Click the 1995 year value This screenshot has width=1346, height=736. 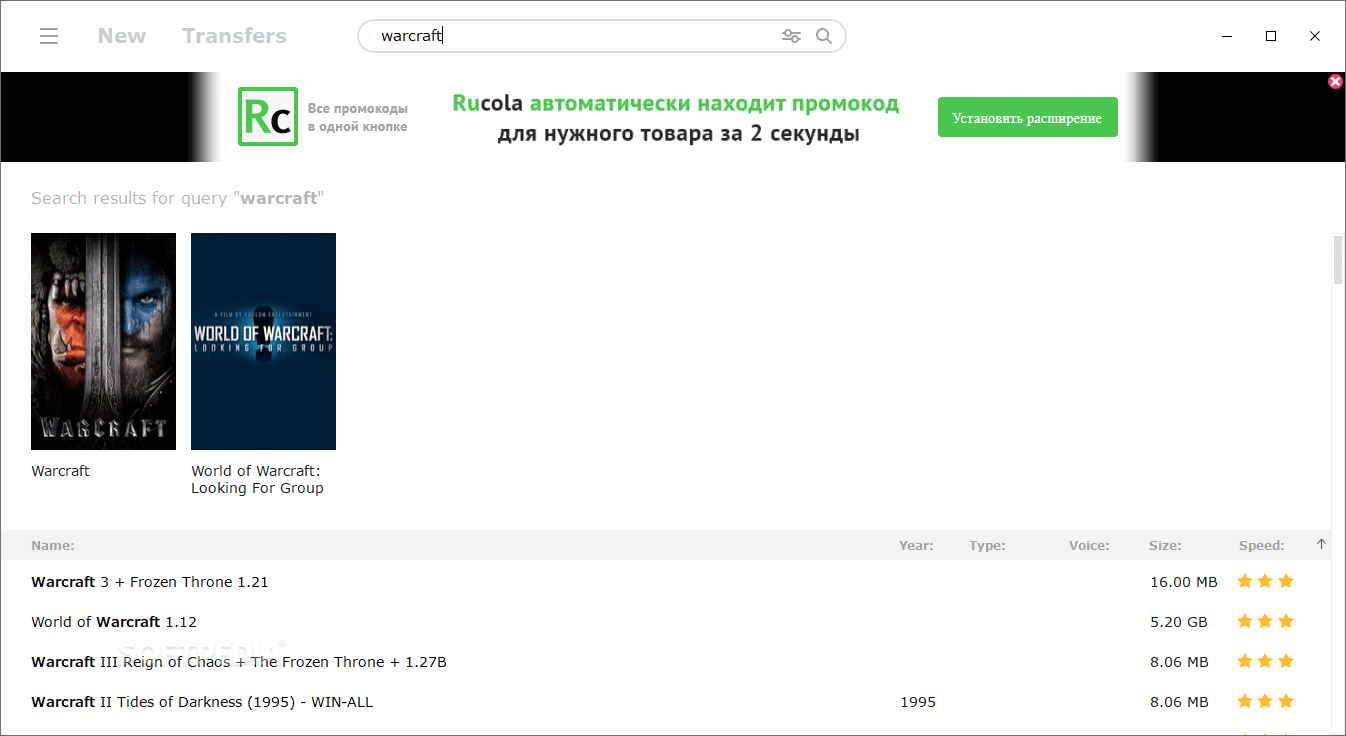click(x=918, y=702)
